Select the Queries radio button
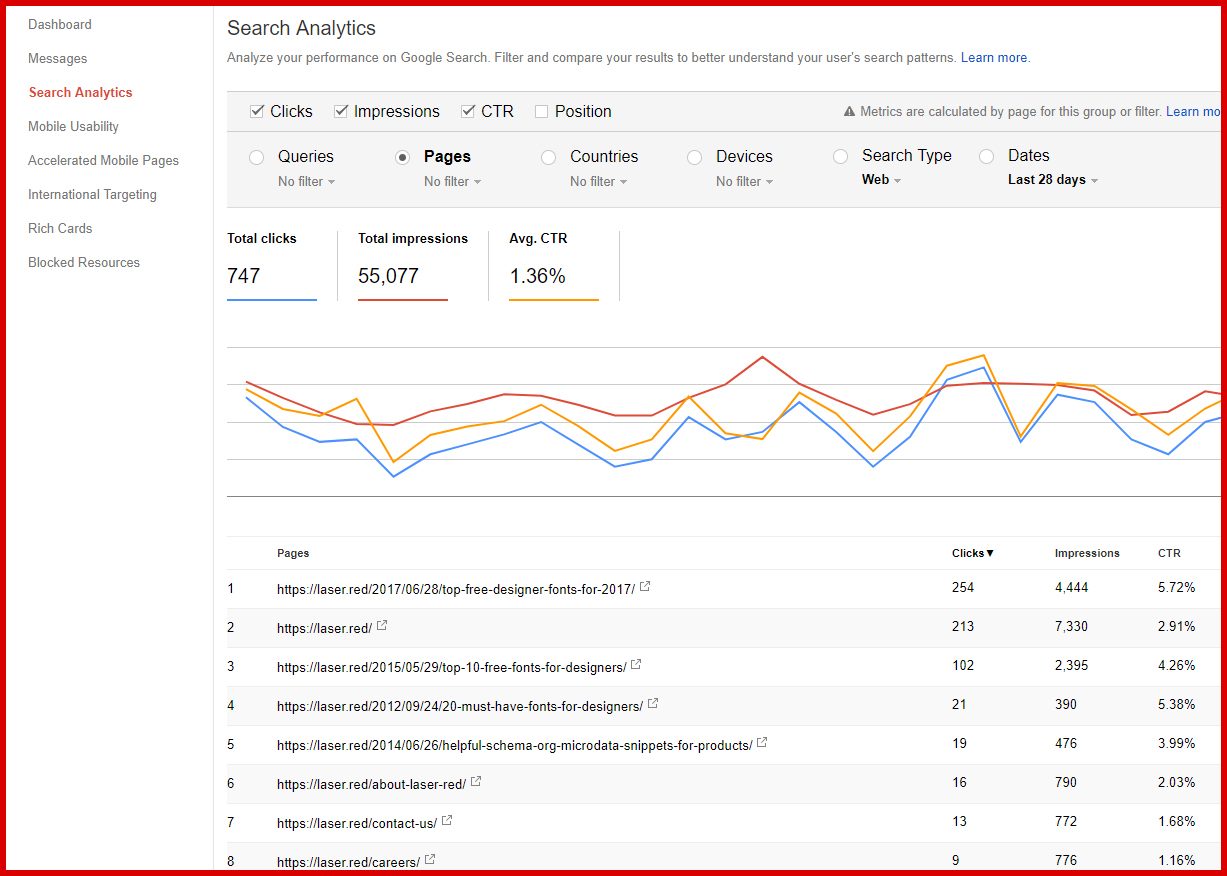1227x876 pixels. [257, 157]
